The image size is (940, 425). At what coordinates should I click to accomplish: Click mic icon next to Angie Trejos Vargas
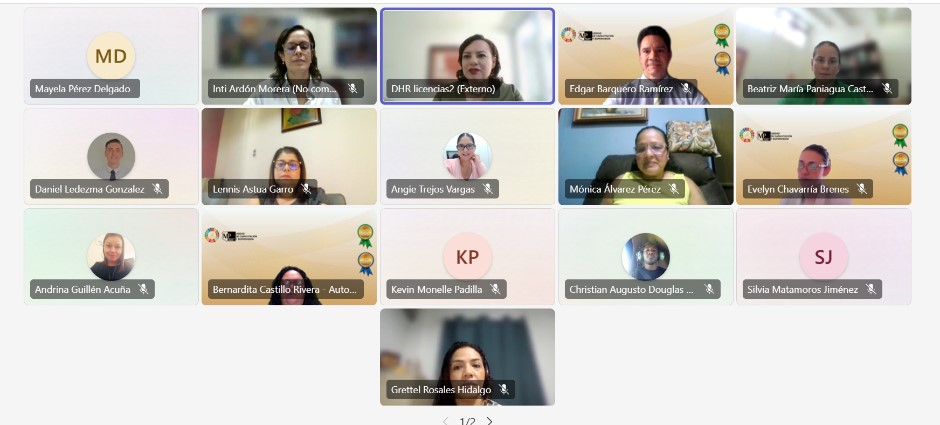coord(487,189)
